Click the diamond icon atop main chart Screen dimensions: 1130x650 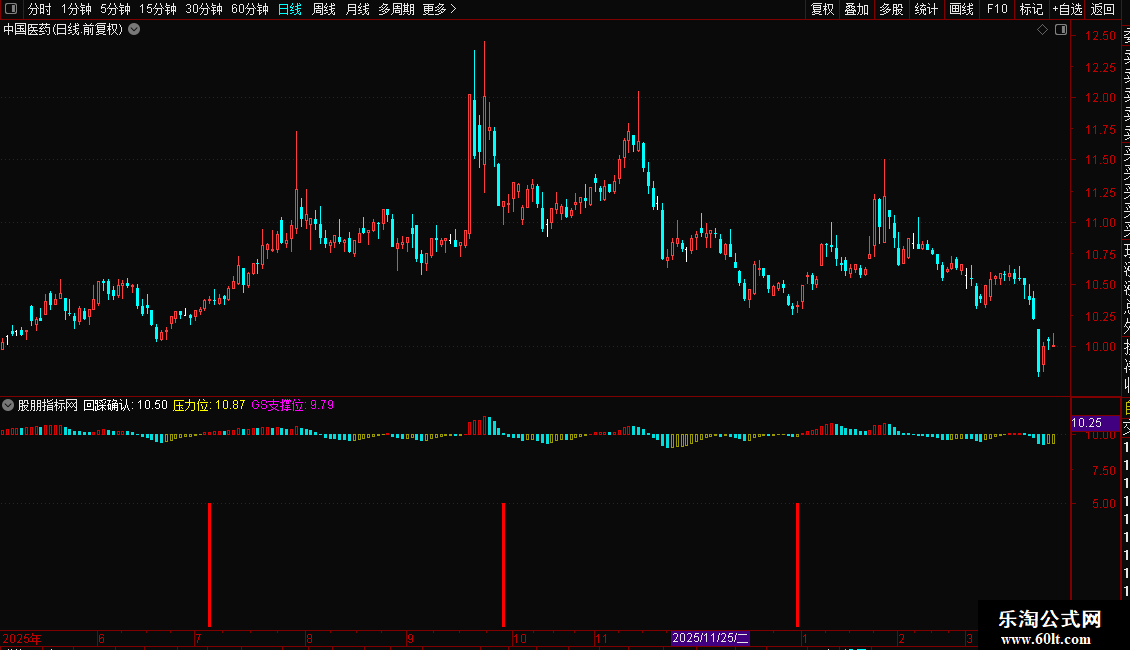[x=1042, y=30]
